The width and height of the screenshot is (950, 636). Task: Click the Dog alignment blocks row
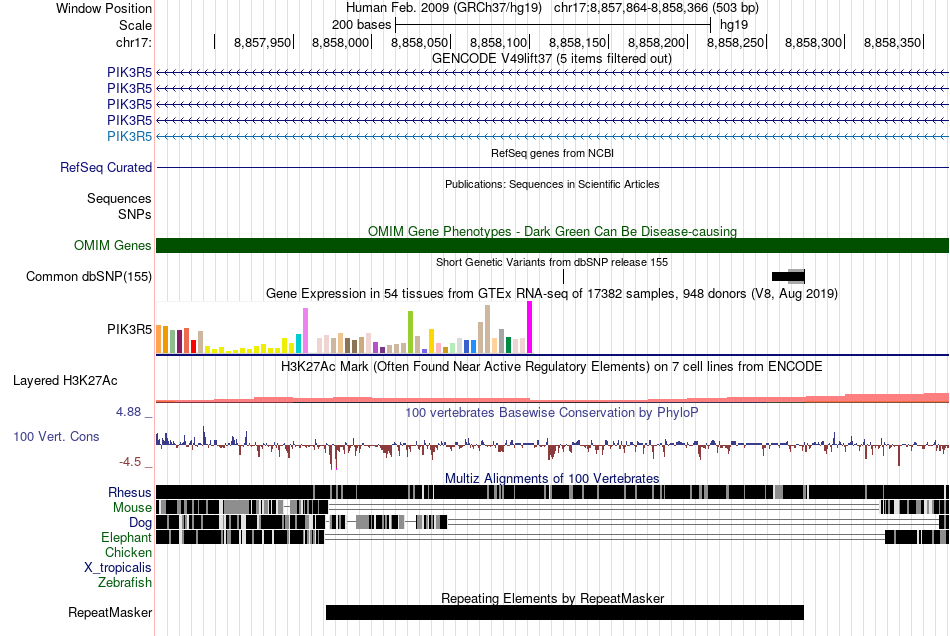click(553, 522)
